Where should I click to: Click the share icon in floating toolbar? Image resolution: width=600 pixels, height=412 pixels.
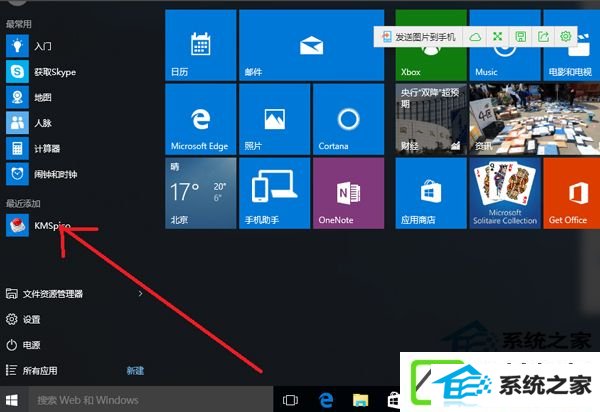point(543,36)
